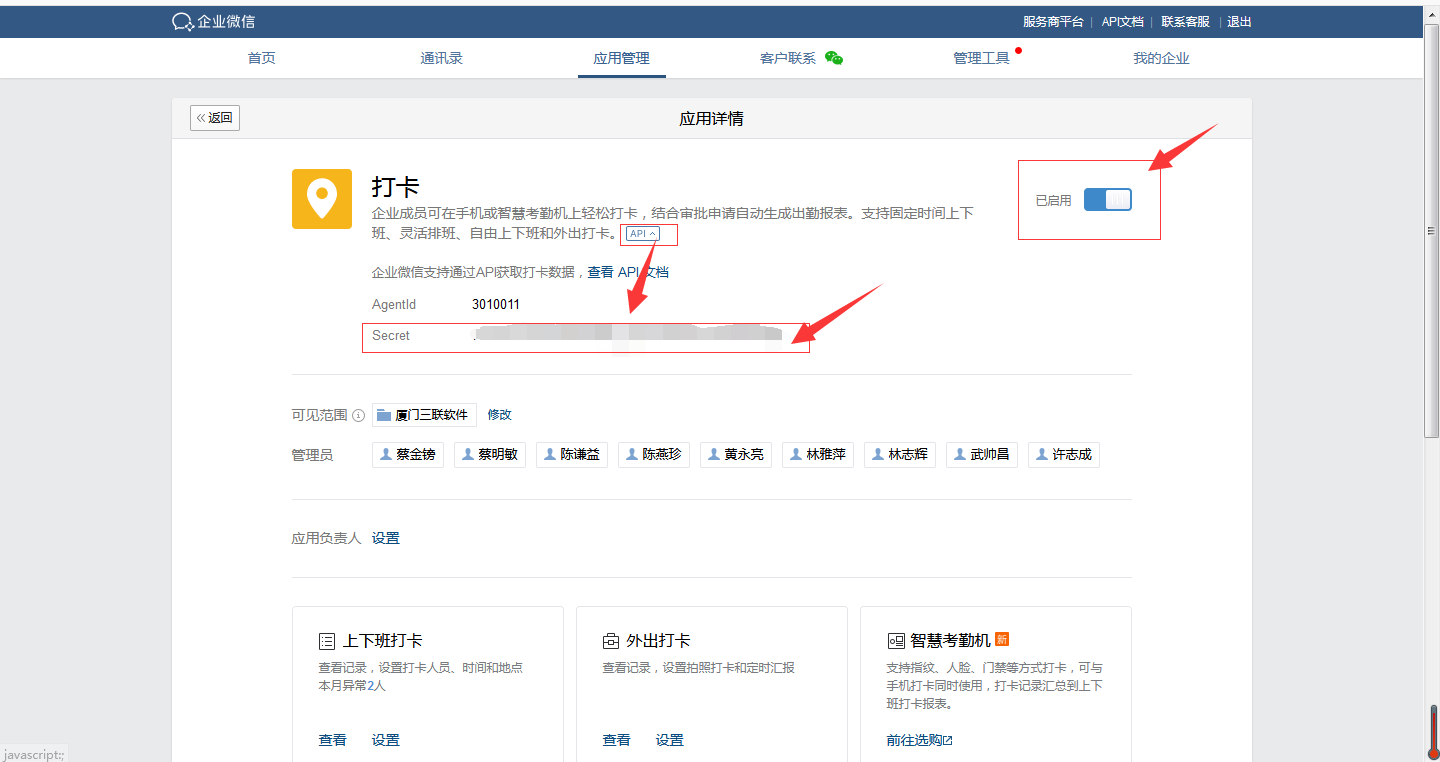Click the orange 新 badge

point(1002,639)
